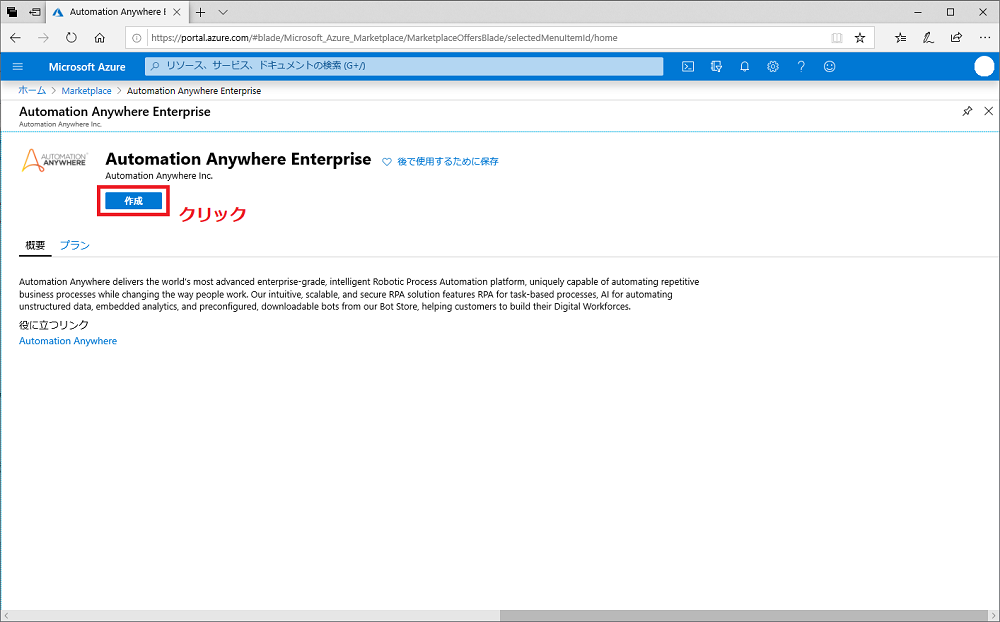1000x622 pixels.
Task: Click the blue 作成 (Create) button
Action: 133,201
